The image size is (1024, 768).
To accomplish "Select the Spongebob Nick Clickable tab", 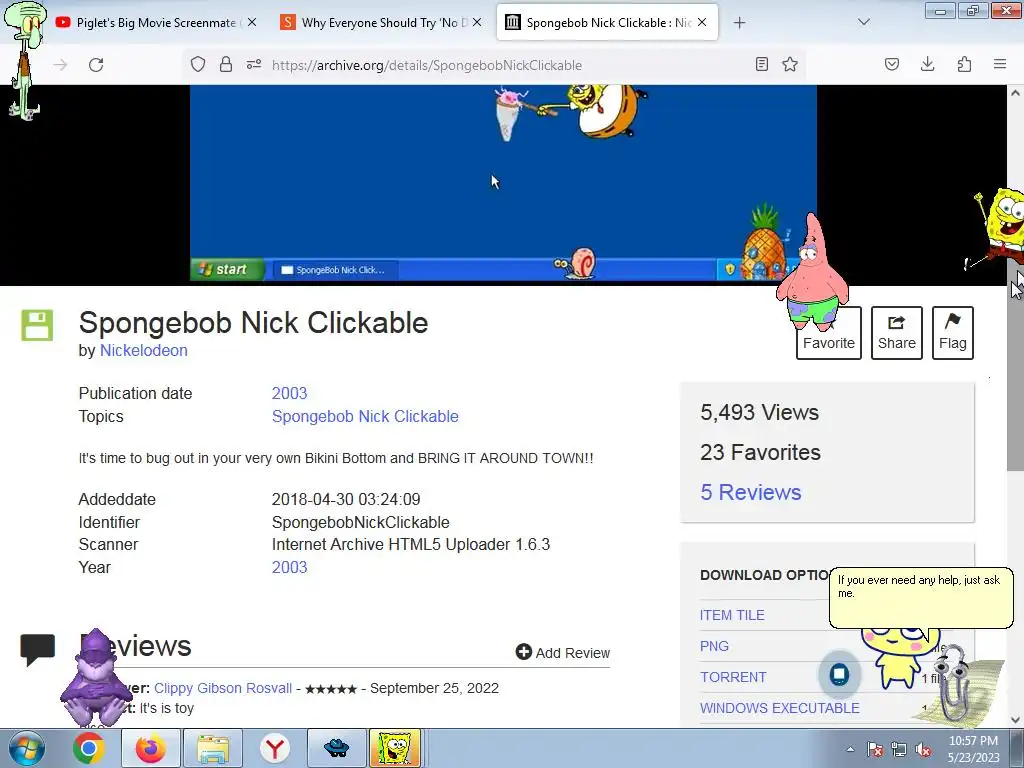I will [607, 23].
